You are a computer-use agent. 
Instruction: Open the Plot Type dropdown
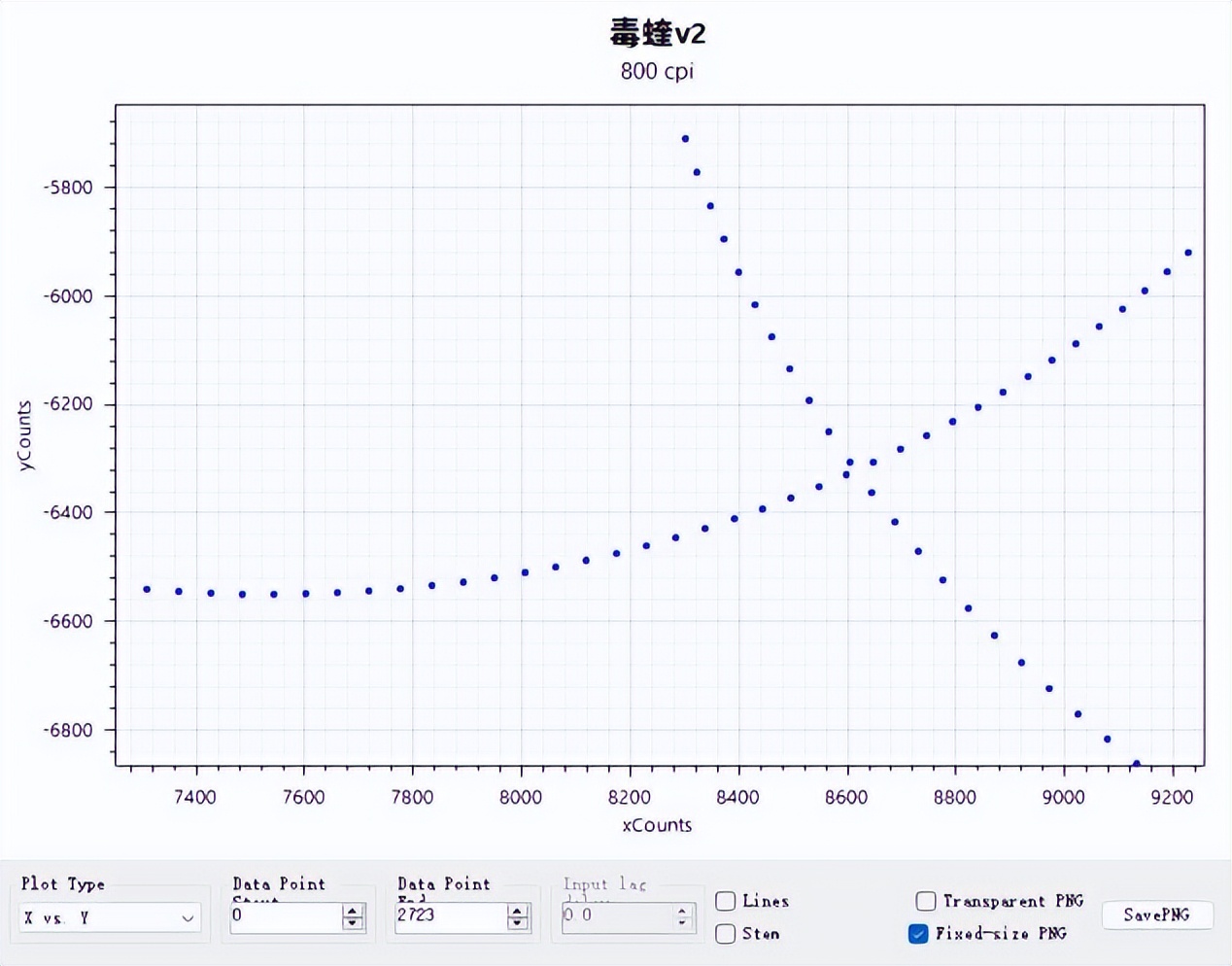190,917
